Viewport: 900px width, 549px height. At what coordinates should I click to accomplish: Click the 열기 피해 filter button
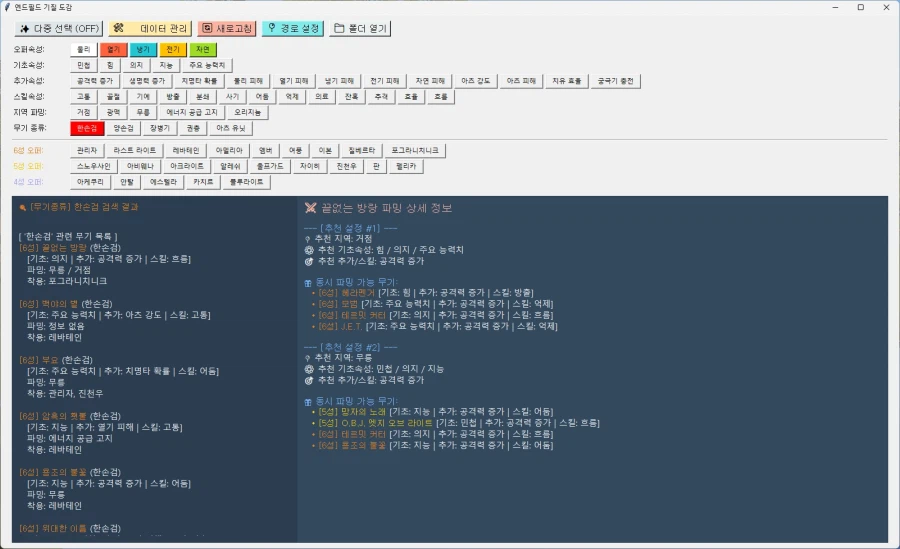294,81
